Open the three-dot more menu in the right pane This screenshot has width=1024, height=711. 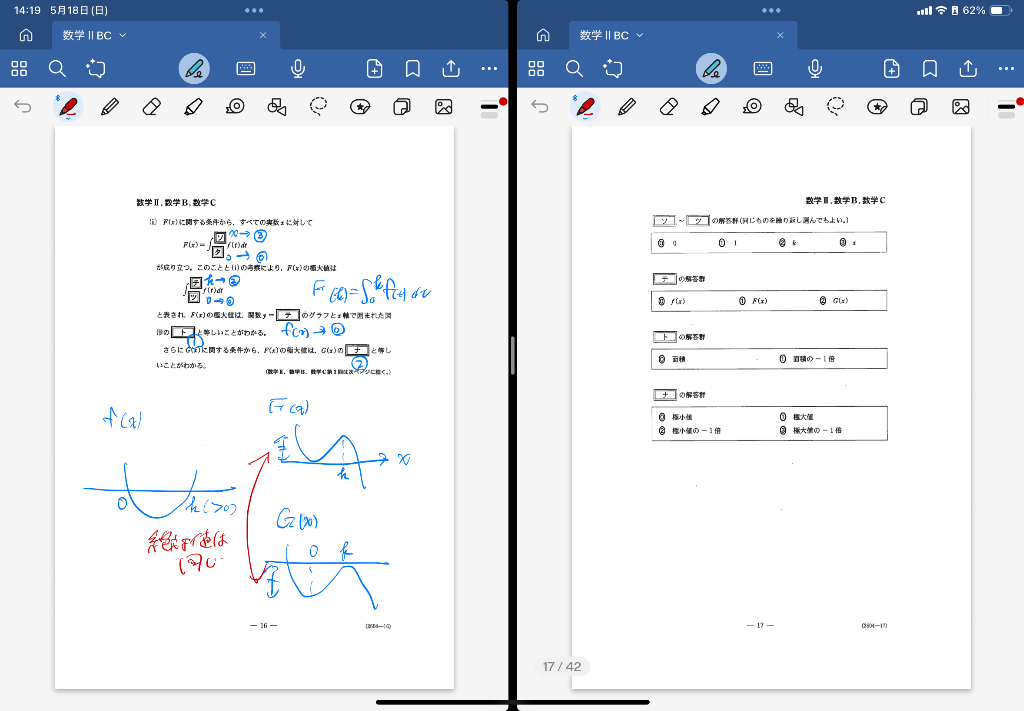pyautogui.click(x=1006, y=69)
